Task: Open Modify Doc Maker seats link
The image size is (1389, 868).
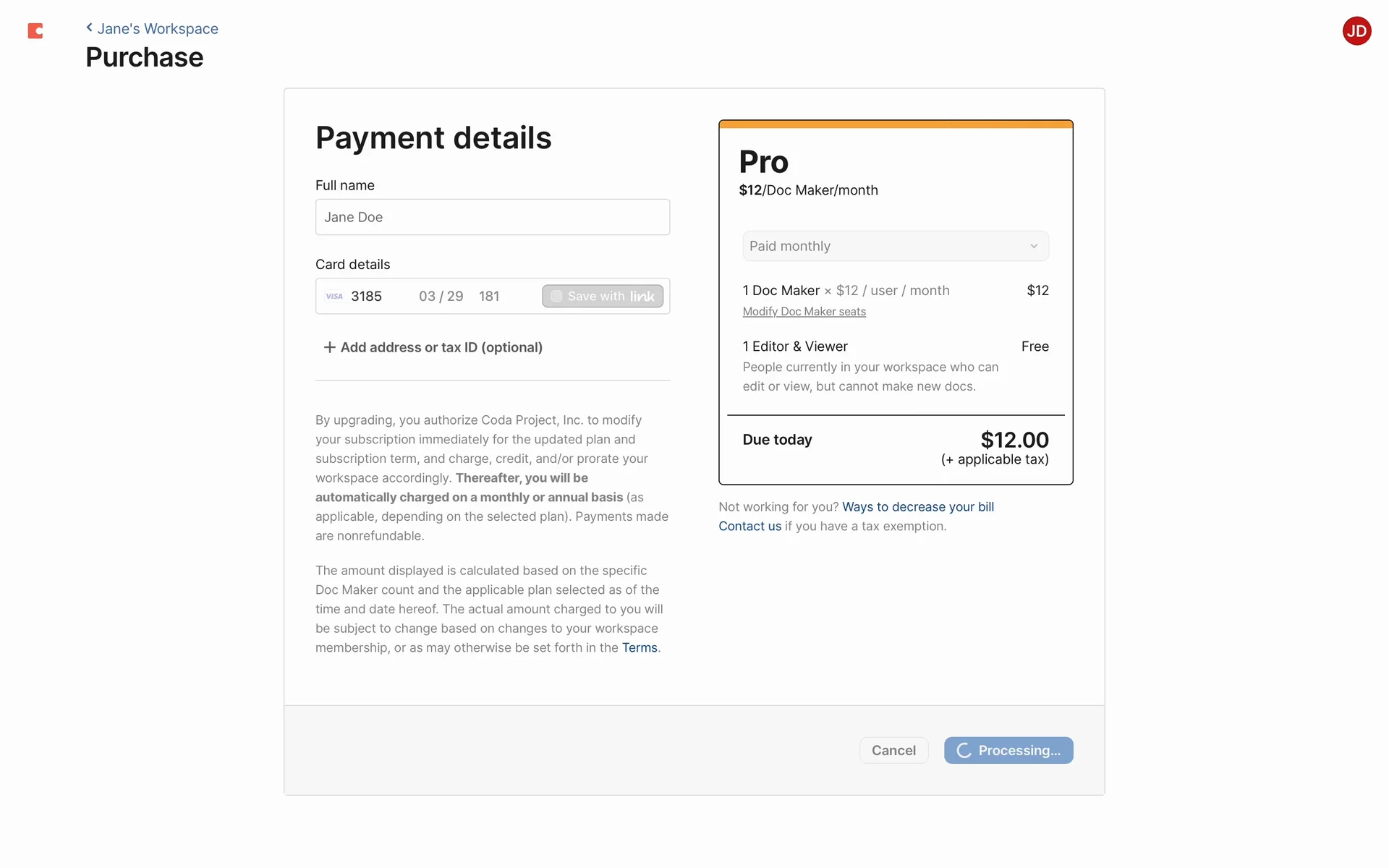Action: point(804,312)
